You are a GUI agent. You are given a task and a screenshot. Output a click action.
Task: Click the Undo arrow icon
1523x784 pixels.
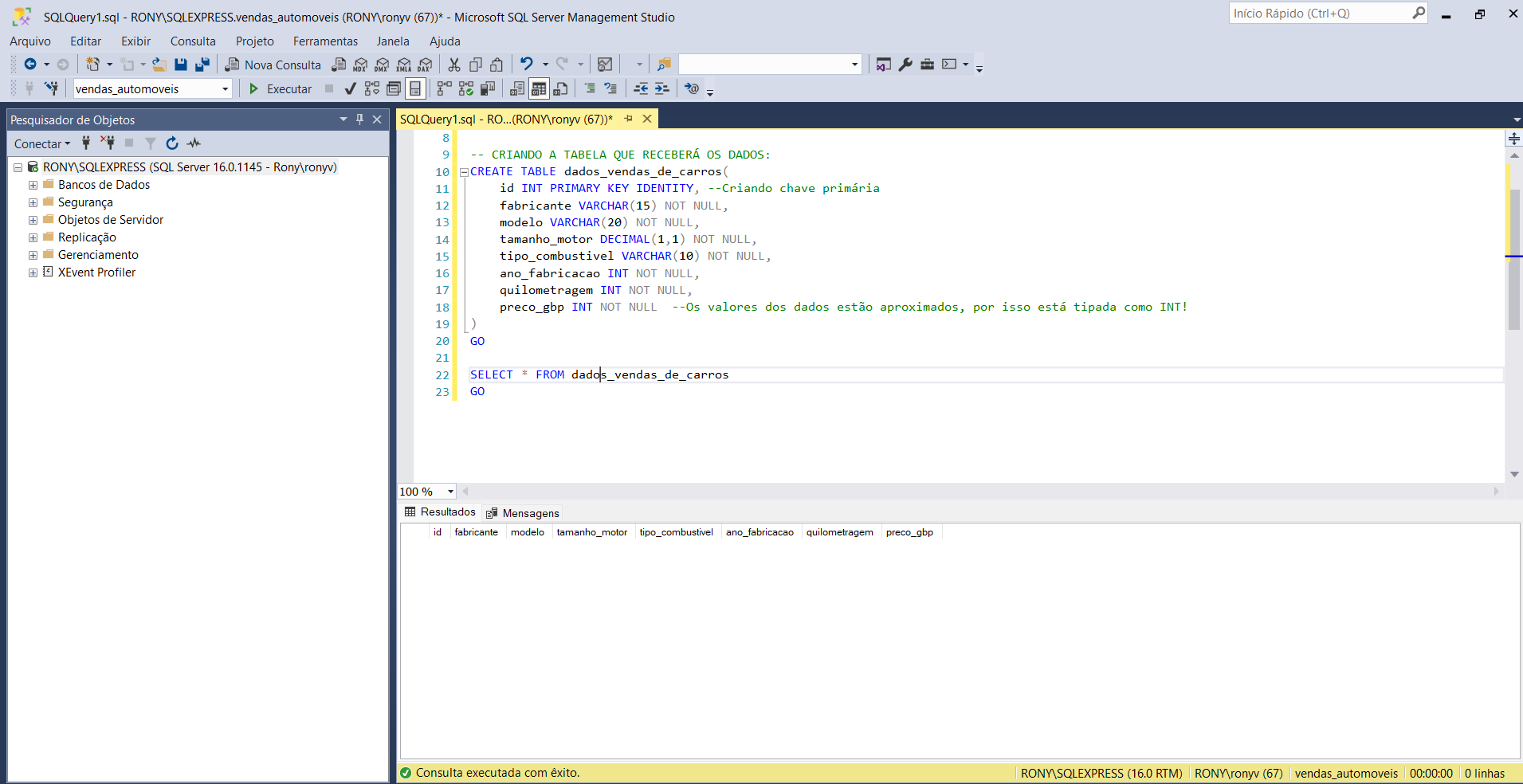click(526, 65)
